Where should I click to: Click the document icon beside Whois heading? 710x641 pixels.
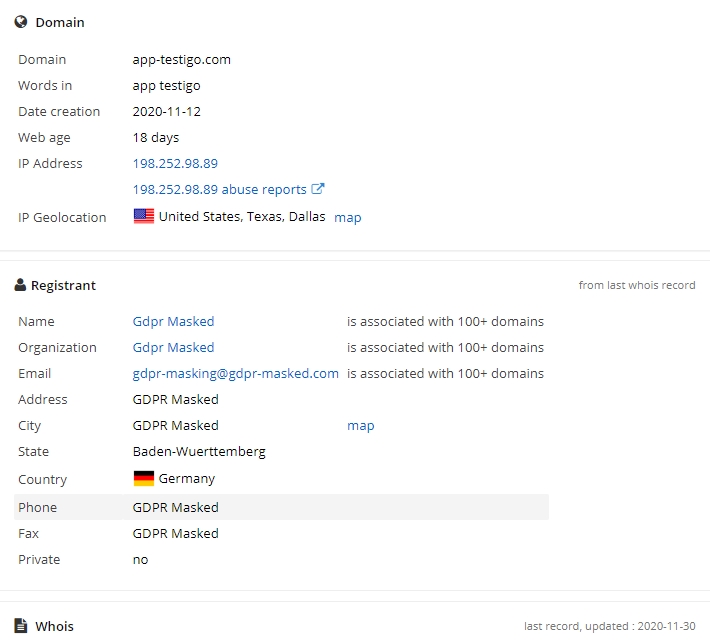[20, 625]
